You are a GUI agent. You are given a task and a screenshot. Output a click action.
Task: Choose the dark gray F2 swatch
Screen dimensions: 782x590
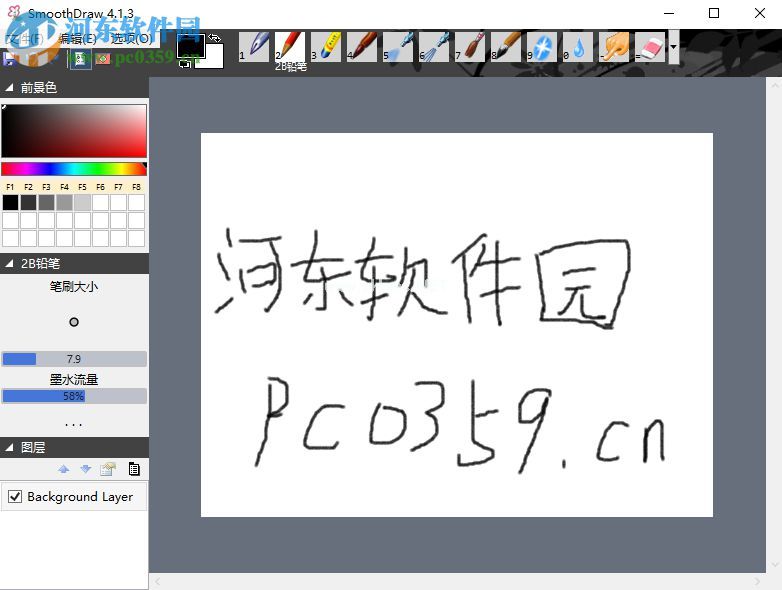28,202
